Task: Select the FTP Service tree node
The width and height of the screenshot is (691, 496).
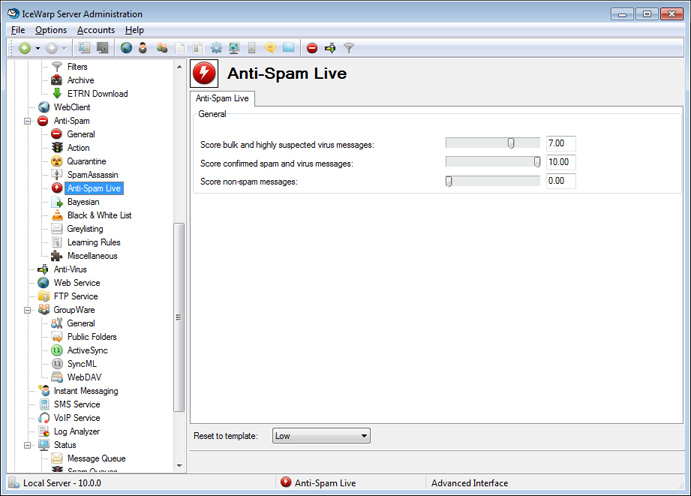Action: click(75, 296)
